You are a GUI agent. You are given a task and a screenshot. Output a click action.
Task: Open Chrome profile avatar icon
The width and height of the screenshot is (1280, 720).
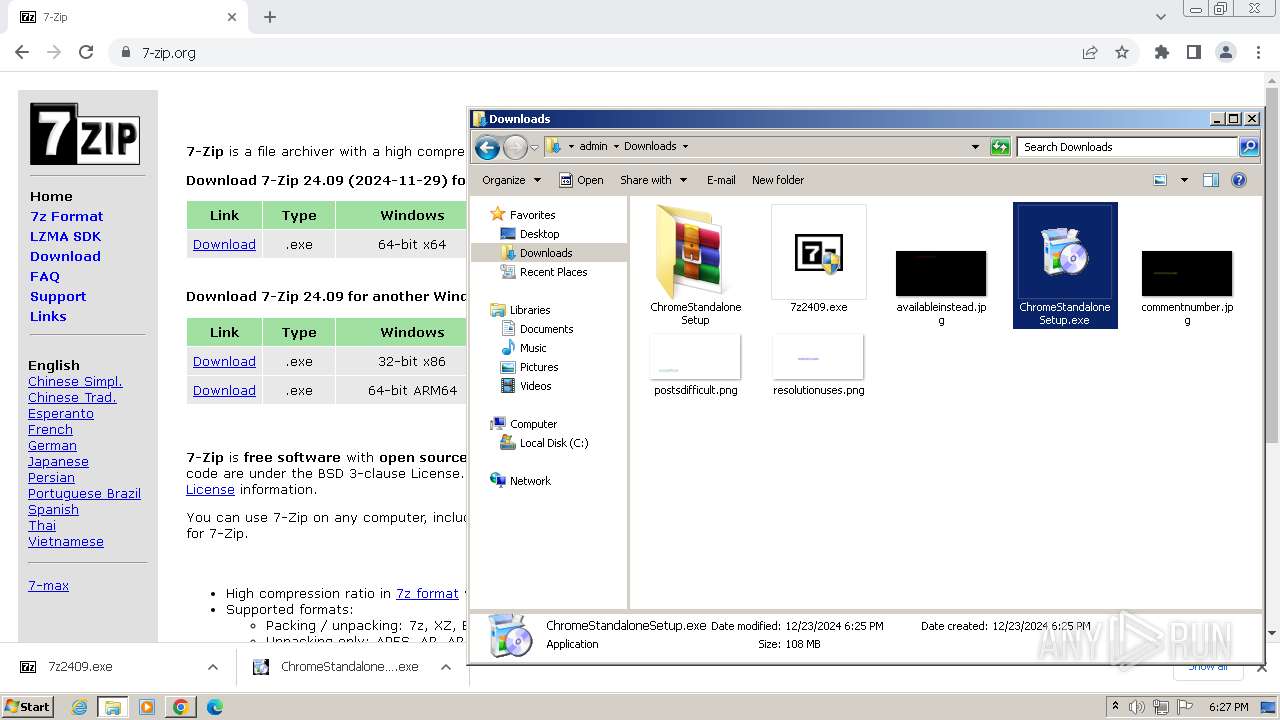[x=1226, y=53]
